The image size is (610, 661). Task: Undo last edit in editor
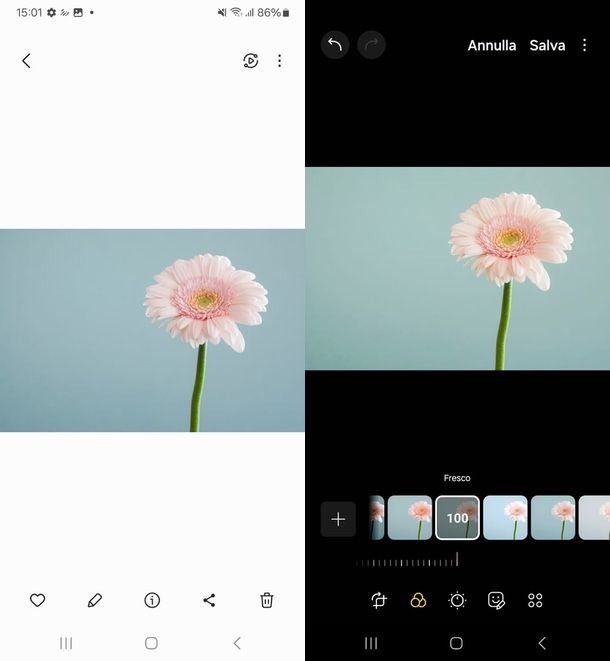pos(335,45)
